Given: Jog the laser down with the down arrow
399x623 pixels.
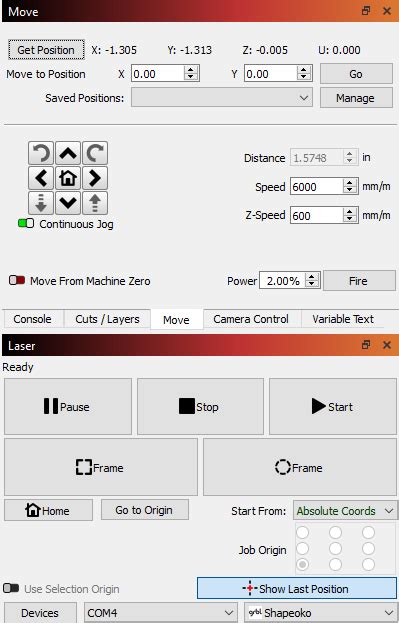Looking at the screenshot, I should [68, 203].
